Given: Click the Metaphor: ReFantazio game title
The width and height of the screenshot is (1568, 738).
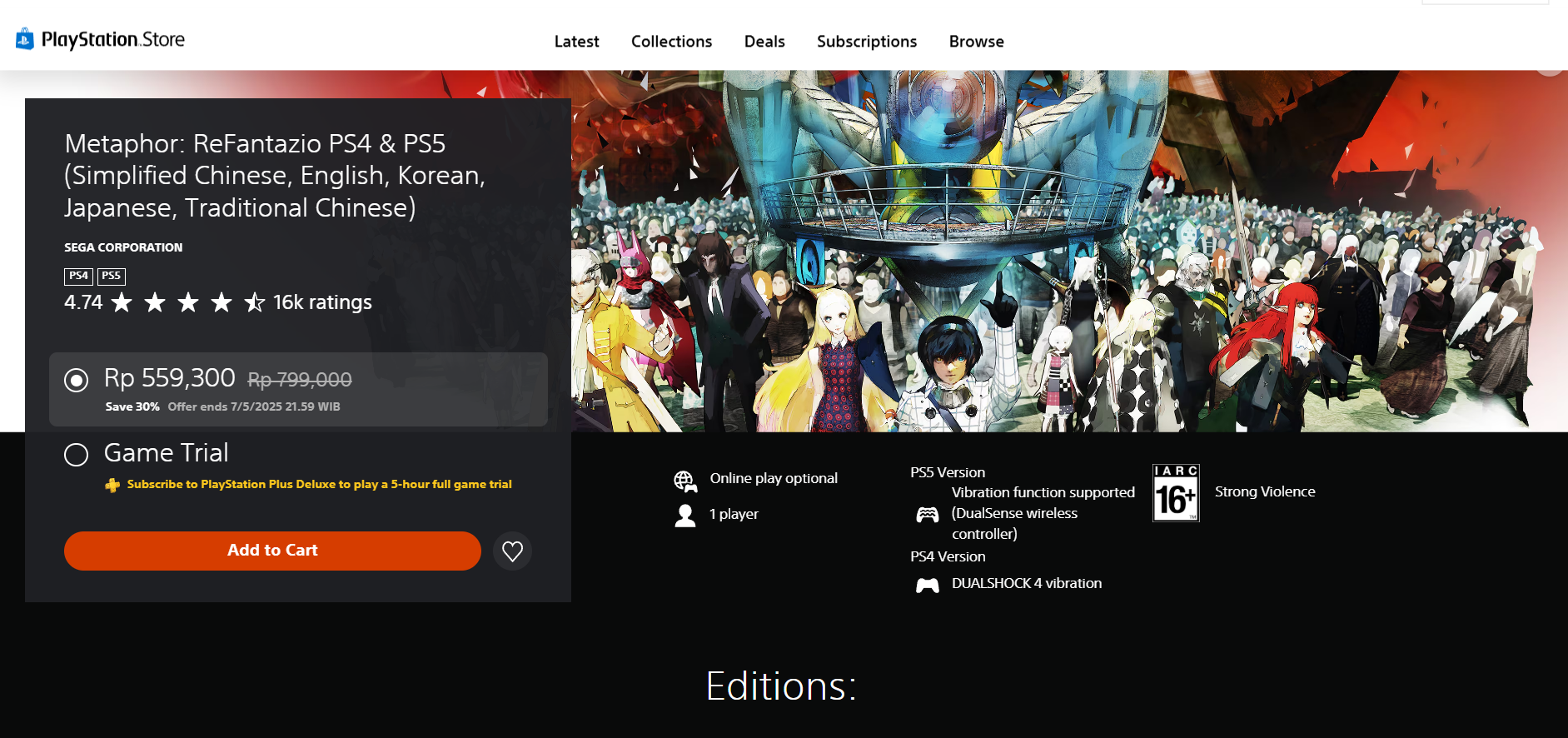Looking at the screenshot, I should tap(275, 175).
